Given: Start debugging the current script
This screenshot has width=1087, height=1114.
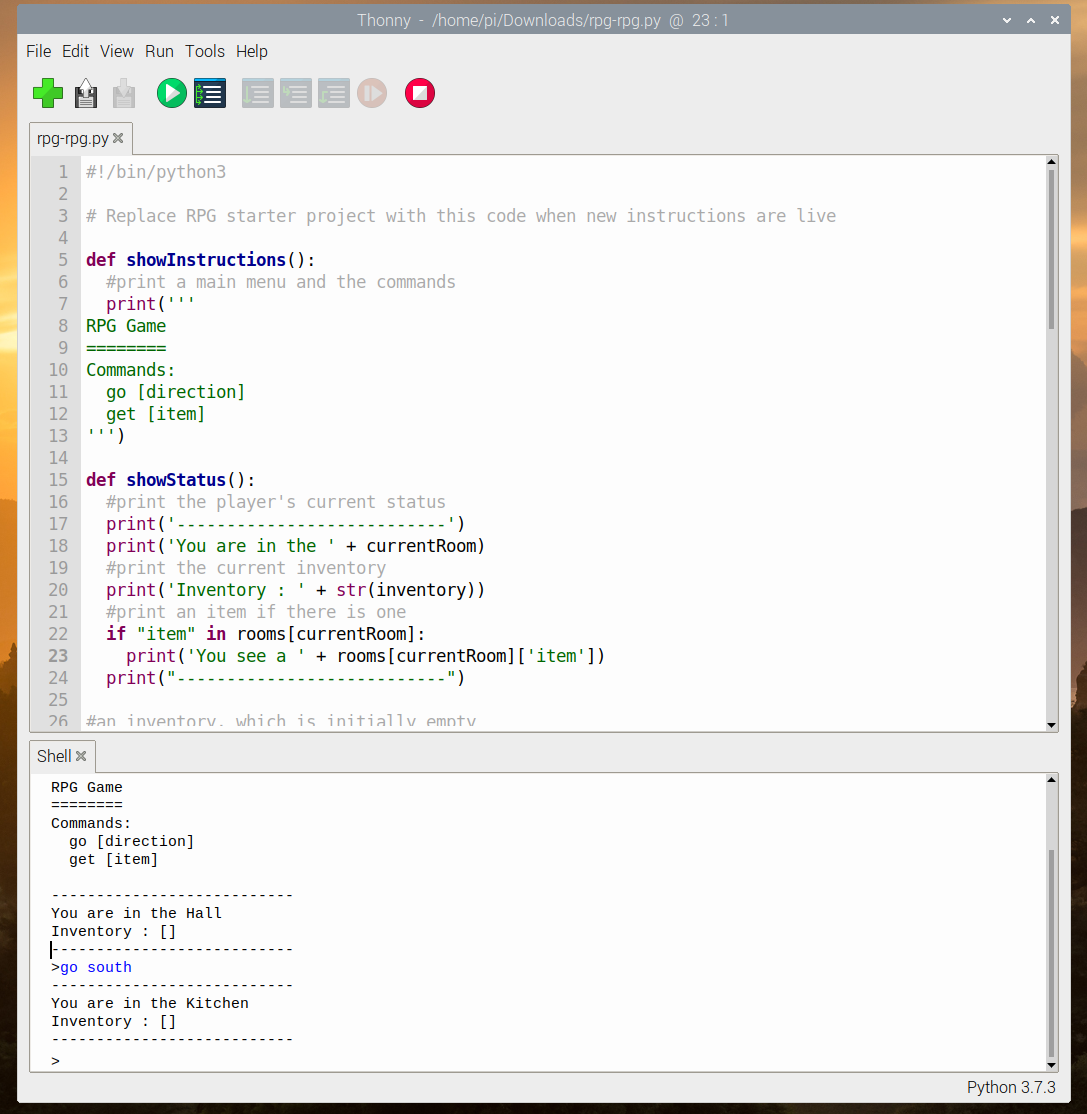Looking at the screenshot, I should coord(210,93).
